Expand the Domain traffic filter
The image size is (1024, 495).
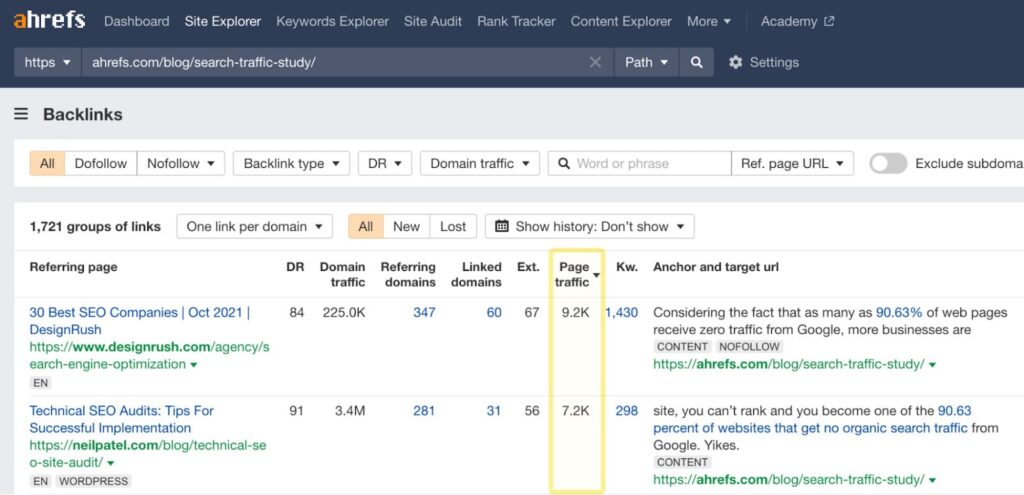click(x=479, y=163)
